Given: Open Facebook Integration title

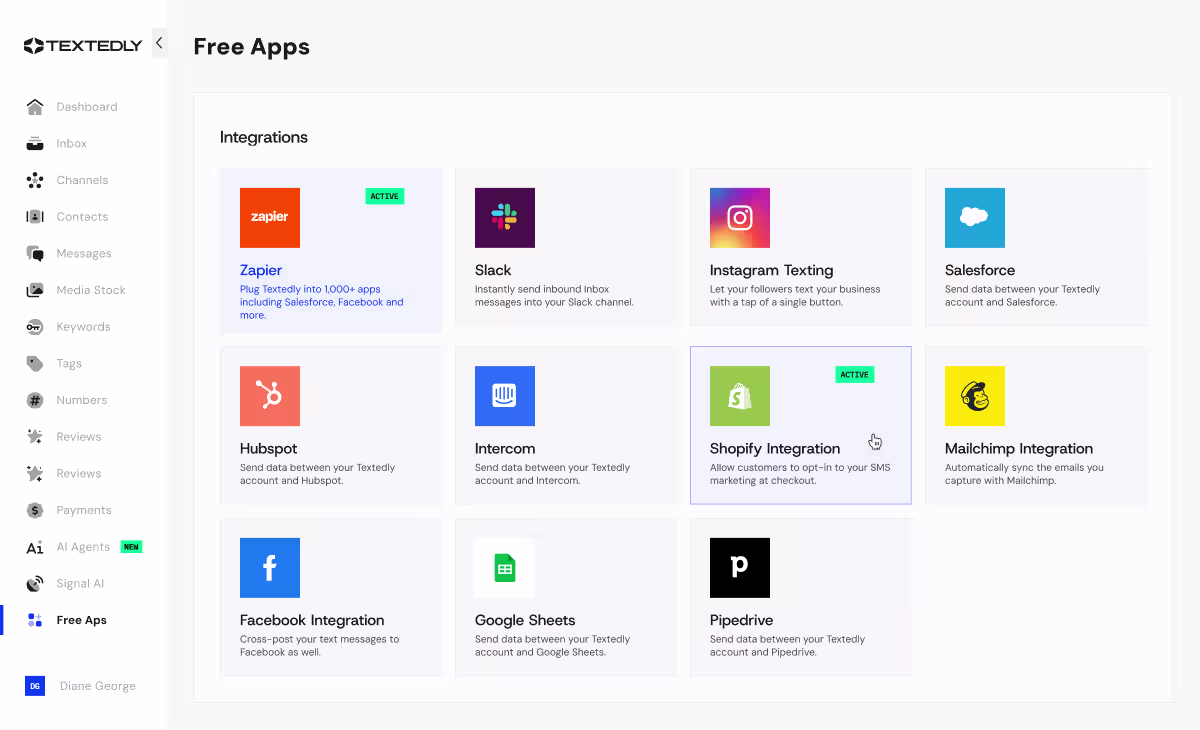Looking at the screenshot, I should pyautogui.click(x=312, y=620).
